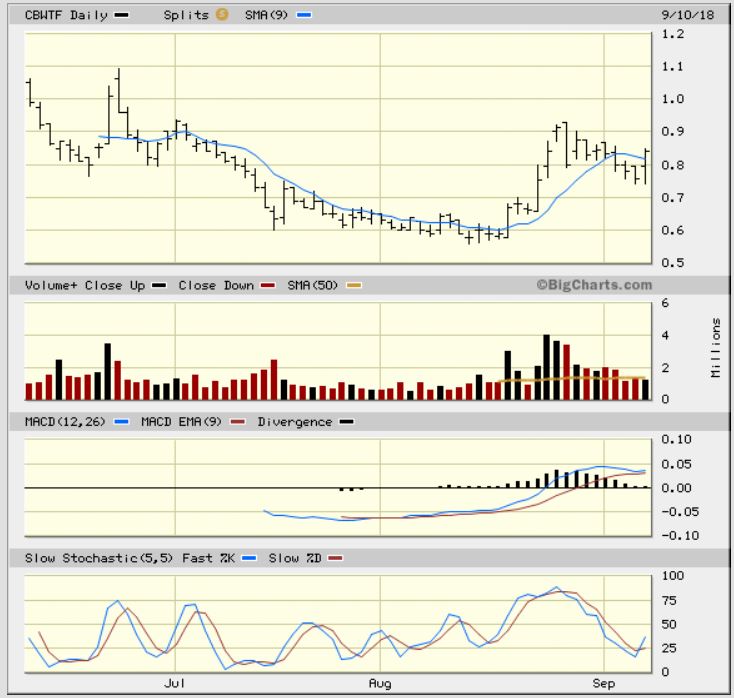This screenshot has width=734, height=698.
Task: Click the 0.9 price axis label
Action: (673, 132)
